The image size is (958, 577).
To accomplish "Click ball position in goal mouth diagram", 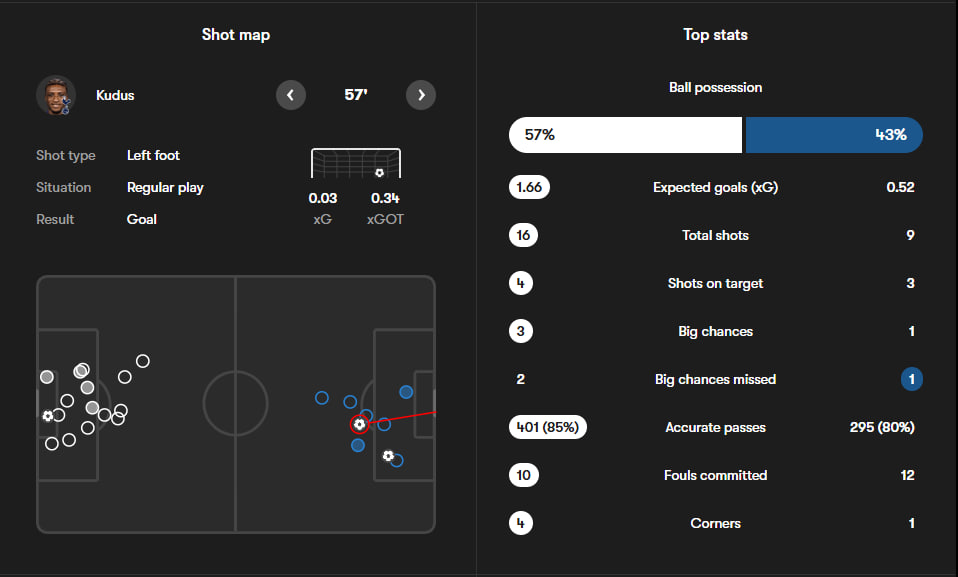I will (x=379, y=172).
